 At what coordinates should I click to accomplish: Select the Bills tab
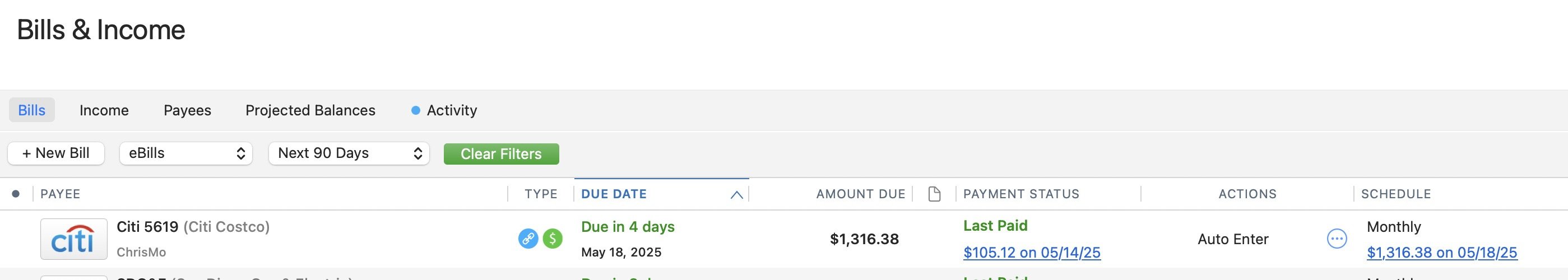[31, 110]
